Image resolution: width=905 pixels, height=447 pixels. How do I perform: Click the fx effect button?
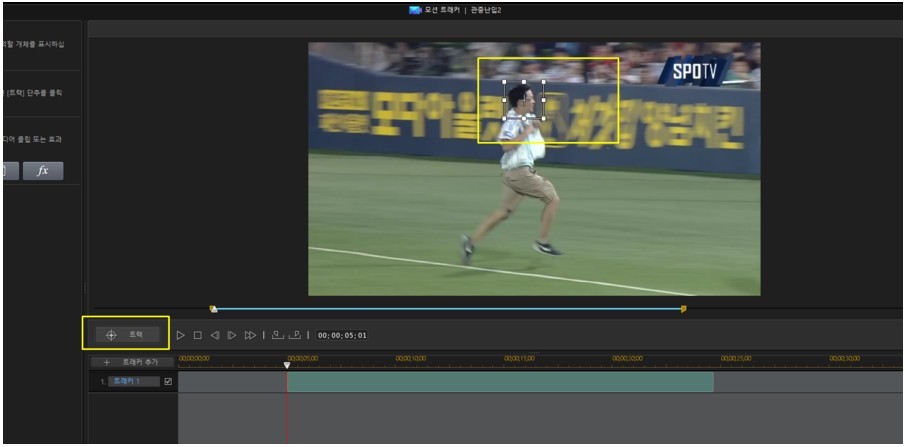point(43,171)
